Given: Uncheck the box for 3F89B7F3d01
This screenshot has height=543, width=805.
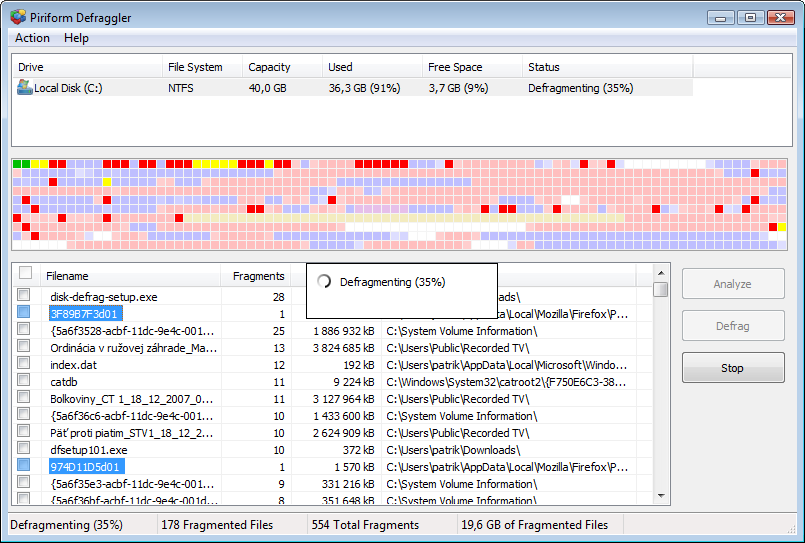Looking at the screenshot, I should 24,312.
